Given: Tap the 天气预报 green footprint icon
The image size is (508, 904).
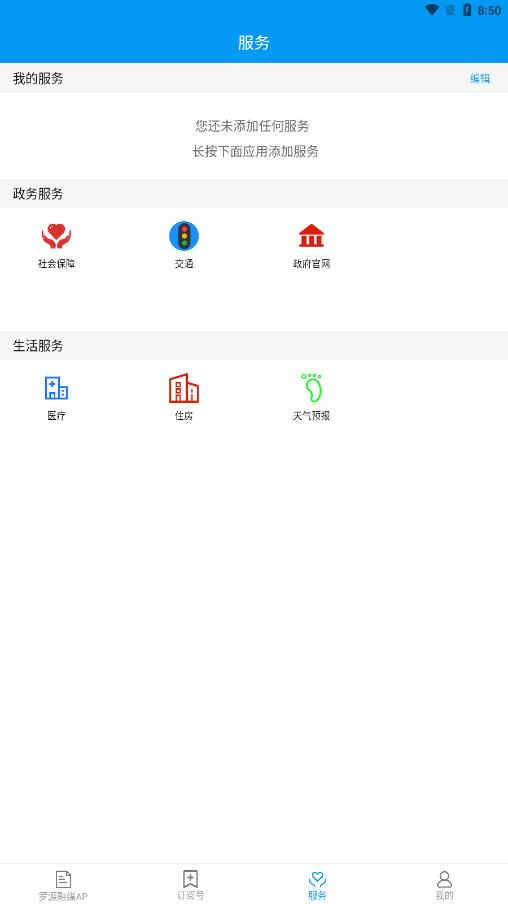Looking at the screenshot, I should point(311,388).
